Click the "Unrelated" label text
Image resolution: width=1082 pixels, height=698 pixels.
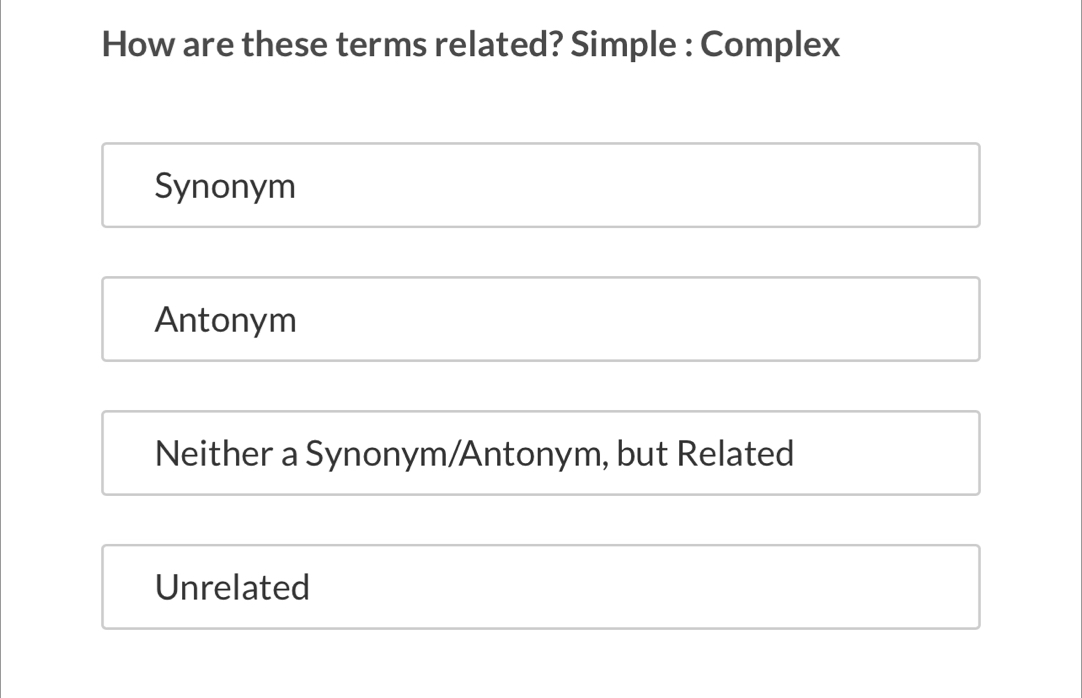pyautogui.click(x=233, y=588)
